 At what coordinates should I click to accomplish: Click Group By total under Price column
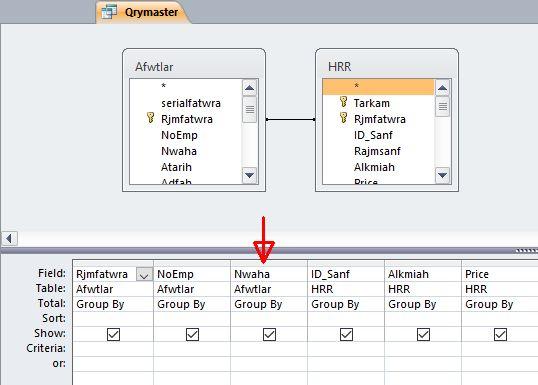pyautogui.click(x=500, y=304)
